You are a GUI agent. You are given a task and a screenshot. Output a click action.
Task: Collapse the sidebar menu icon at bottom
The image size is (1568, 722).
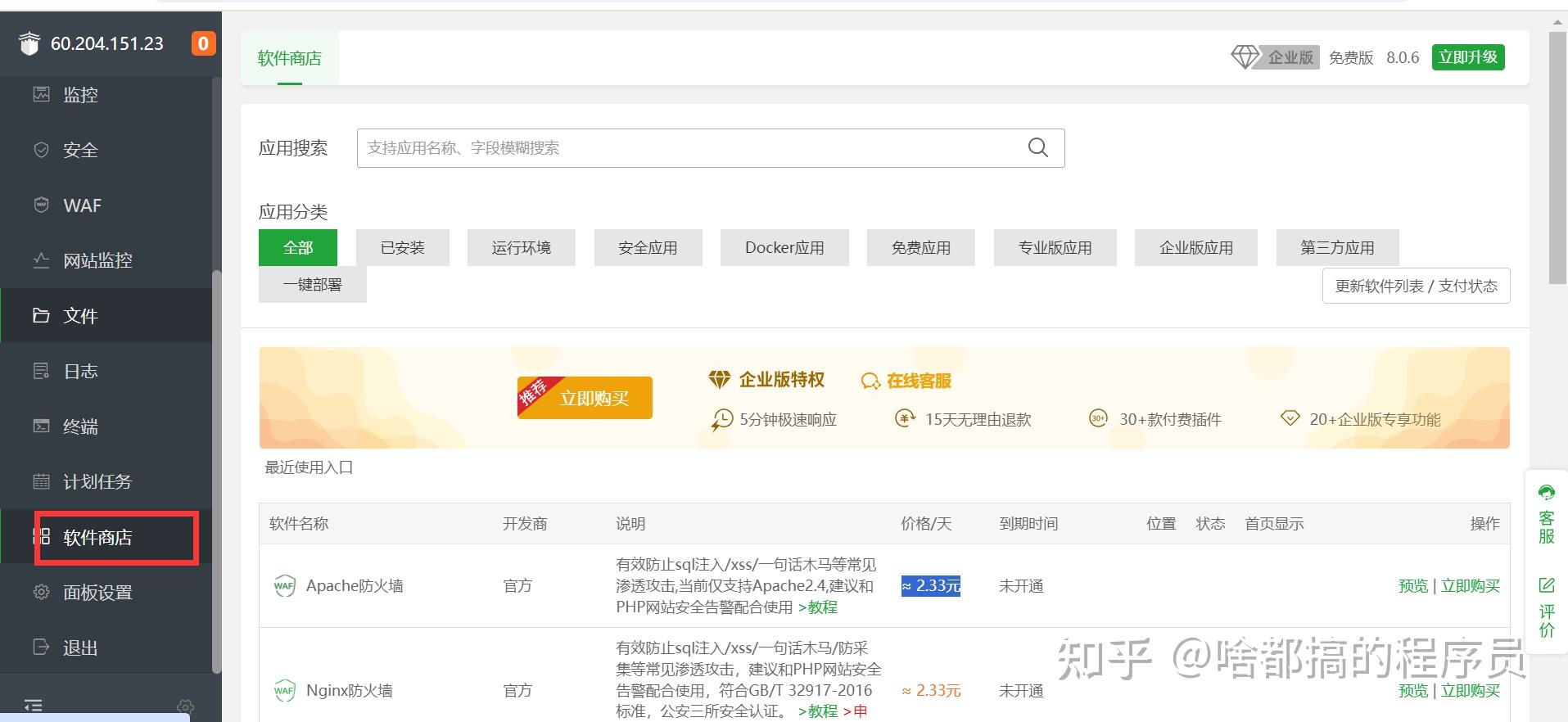tap(34, 706)
